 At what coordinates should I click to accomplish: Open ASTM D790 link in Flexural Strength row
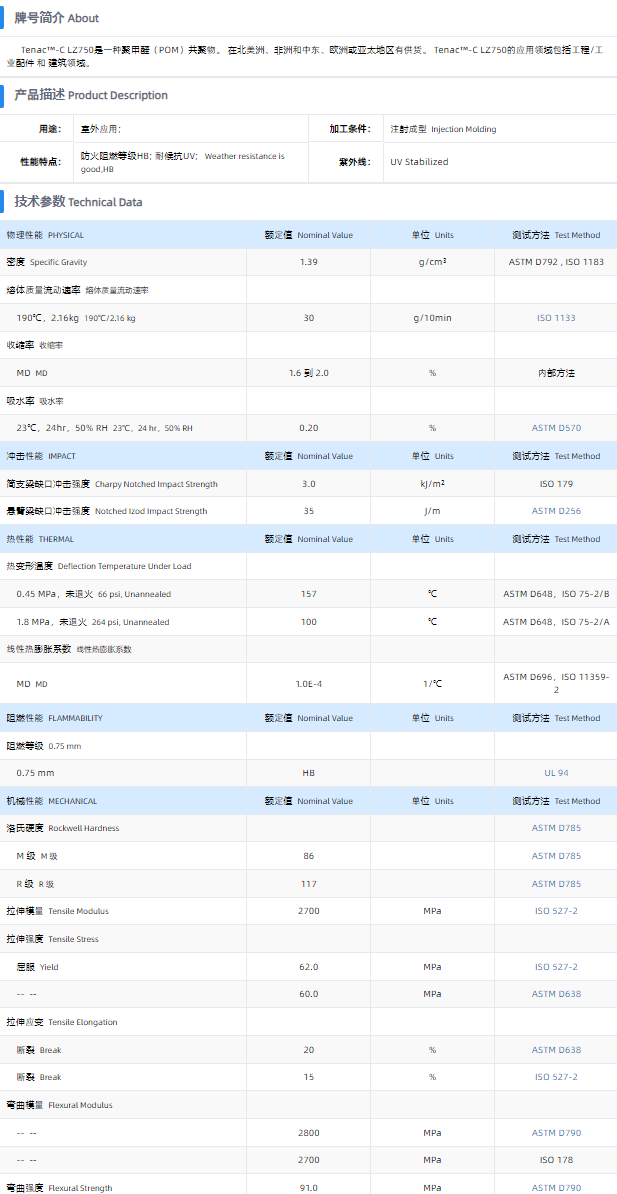556,1187
